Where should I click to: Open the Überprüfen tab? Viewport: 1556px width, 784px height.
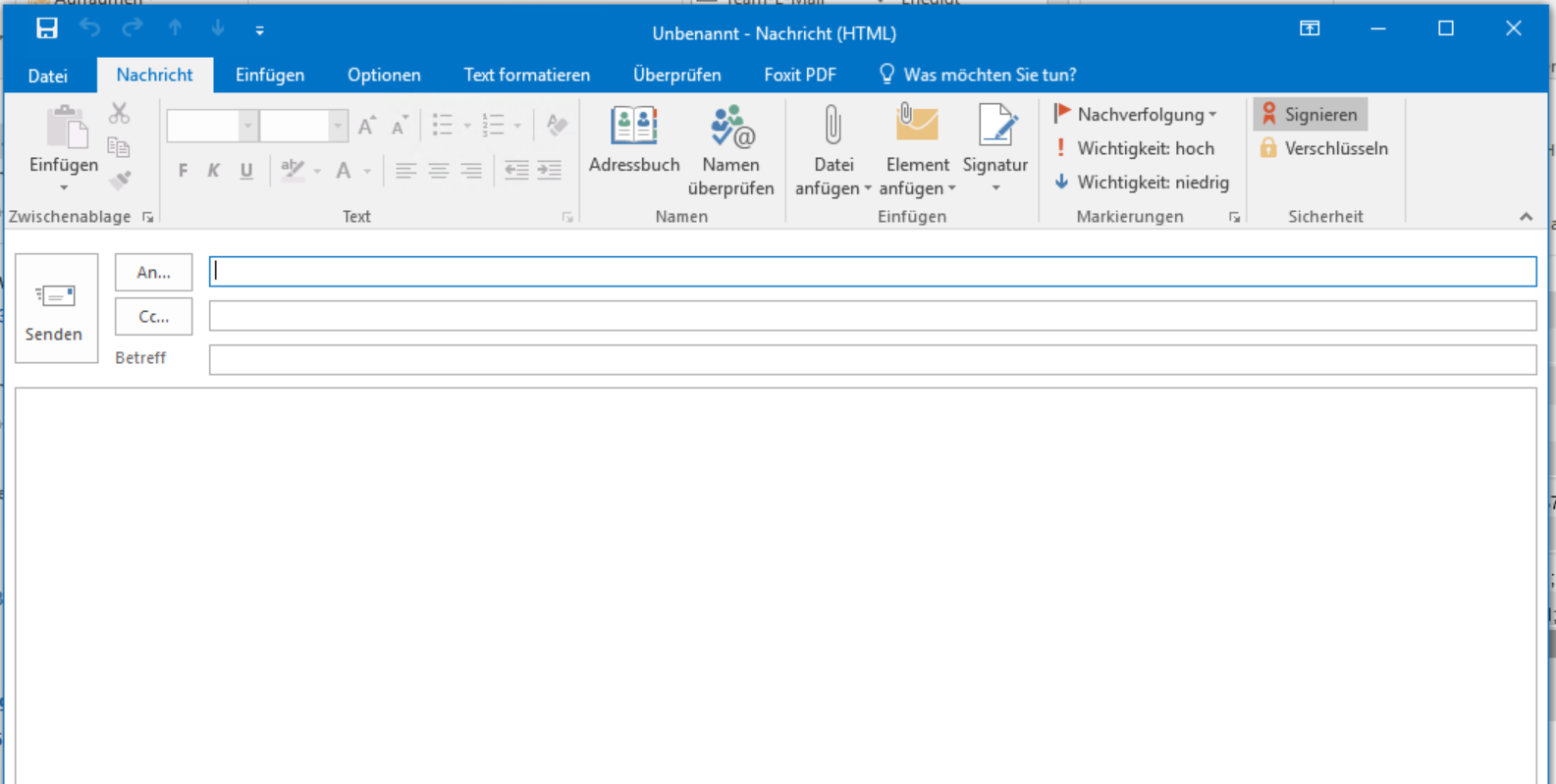point(677,75)
